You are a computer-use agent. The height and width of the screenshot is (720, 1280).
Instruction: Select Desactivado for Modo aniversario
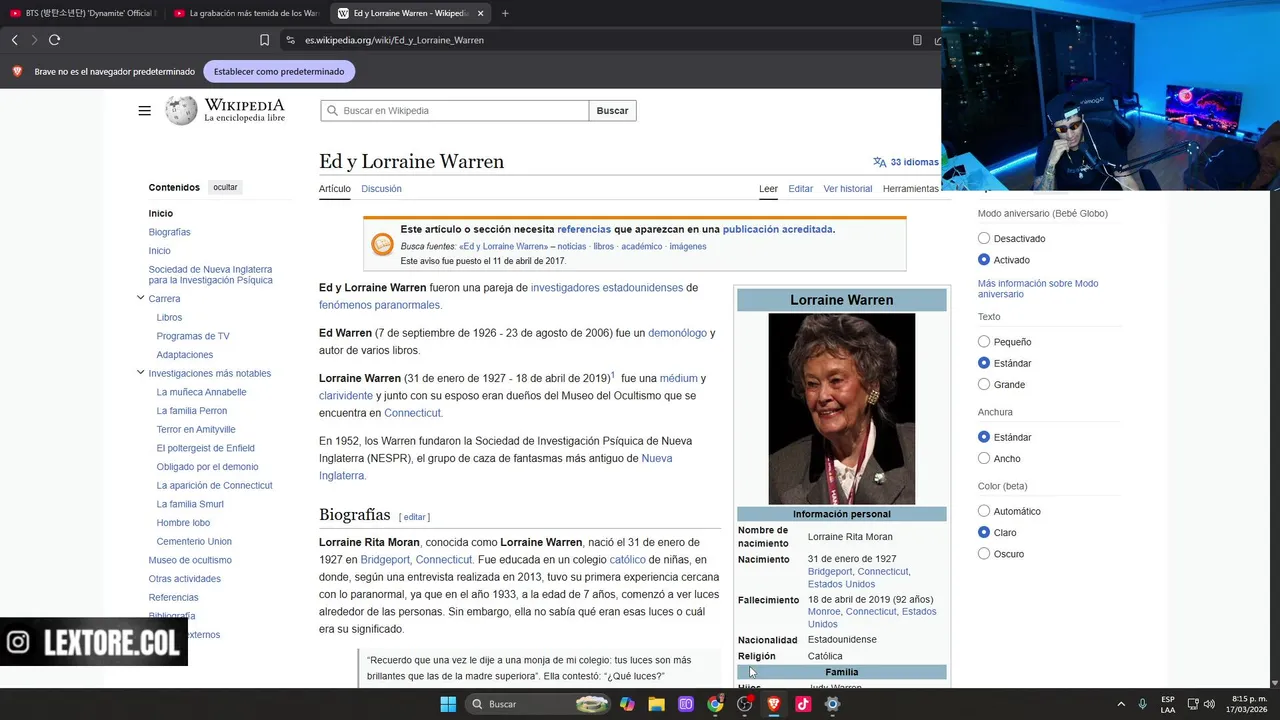984,238
